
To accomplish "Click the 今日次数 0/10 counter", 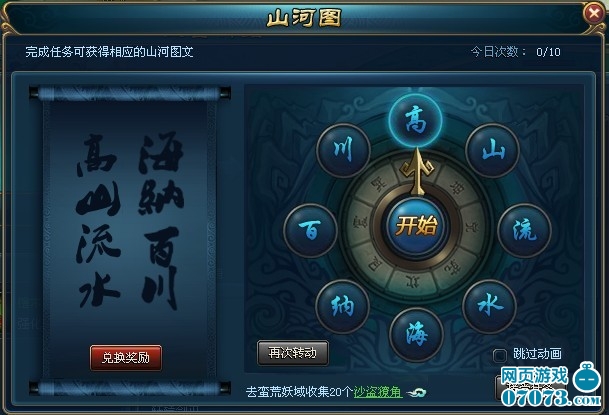I will point(515,52).
